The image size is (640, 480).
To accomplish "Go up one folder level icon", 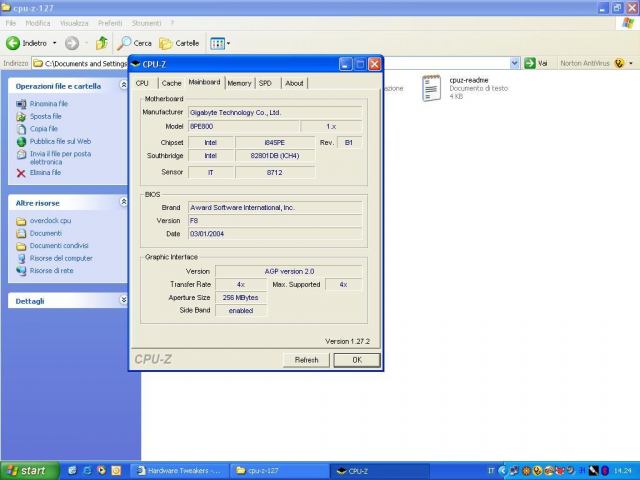I will click(x=102, y=43).
